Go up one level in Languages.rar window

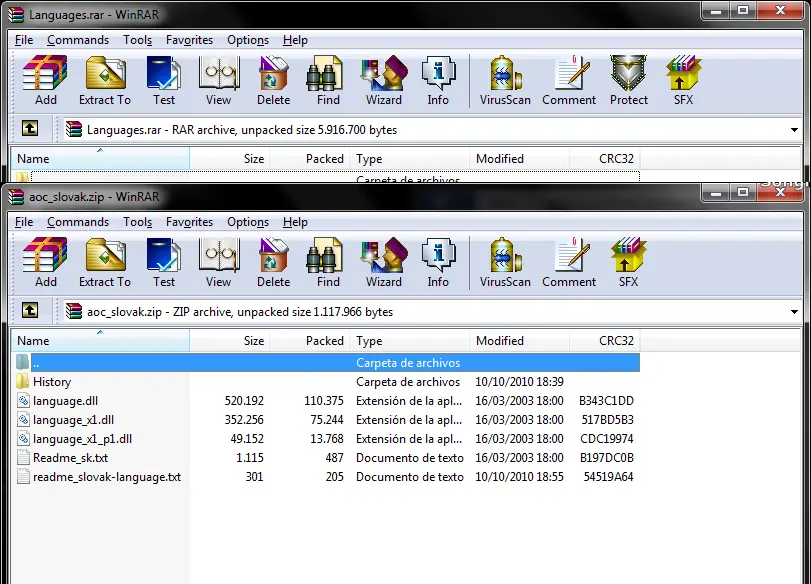coord(30,128)
